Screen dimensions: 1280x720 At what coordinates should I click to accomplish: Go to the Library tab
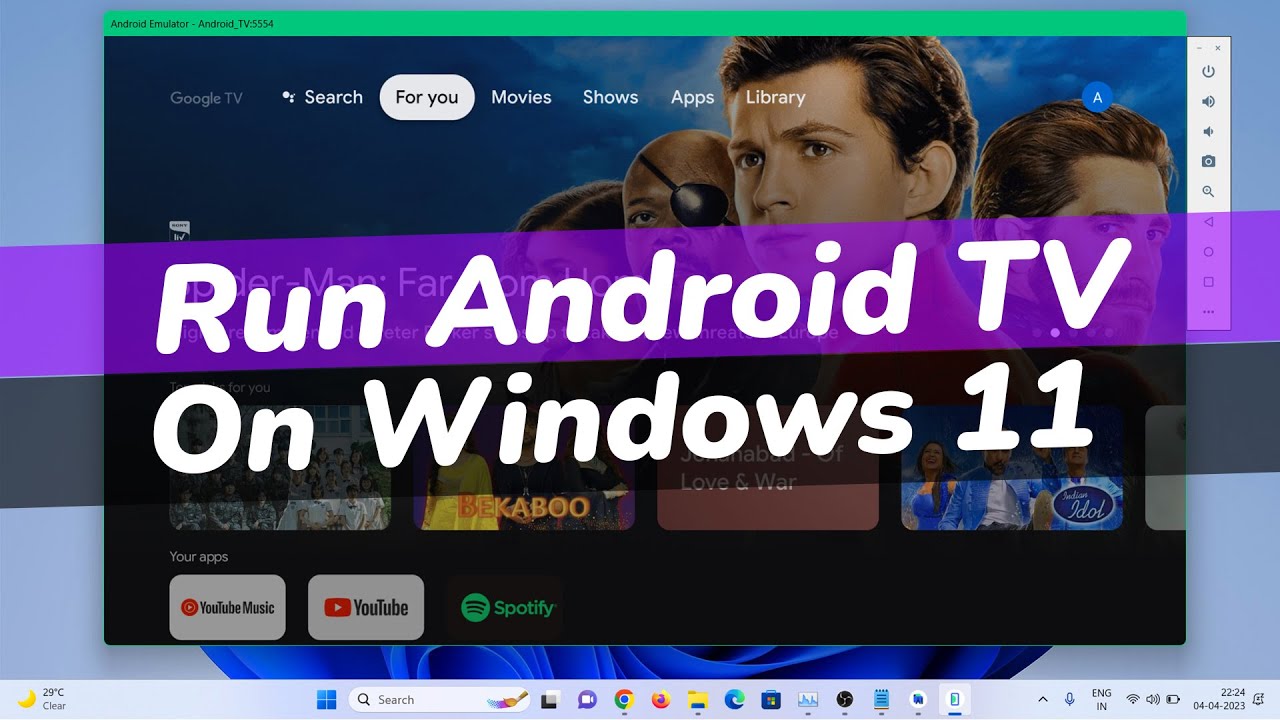[775, 97]
